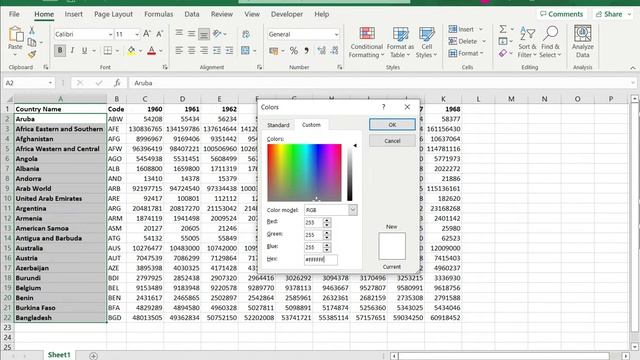Image resolution: width=640 pixels, height=360 pixels.
Task: Apply the Font Color letter A
Action: pos(151,50)
